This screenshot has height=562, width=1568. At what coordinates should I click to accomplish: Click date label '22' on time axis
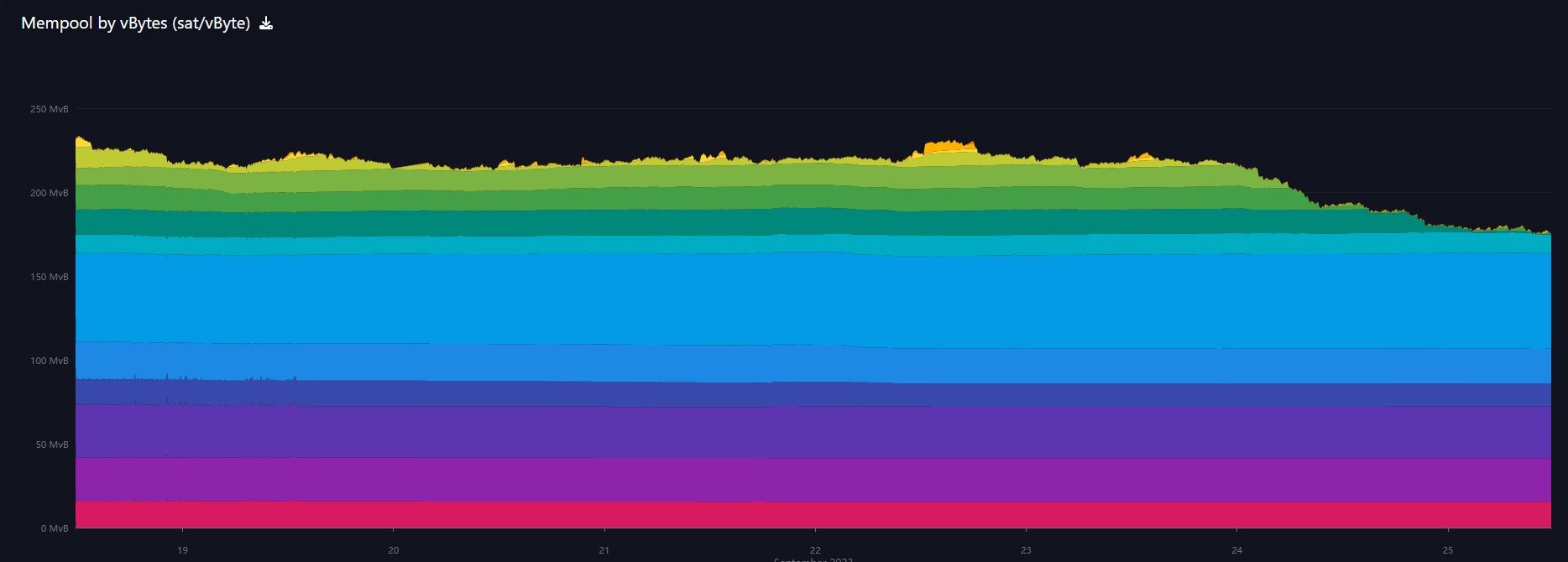coord(815,551)
